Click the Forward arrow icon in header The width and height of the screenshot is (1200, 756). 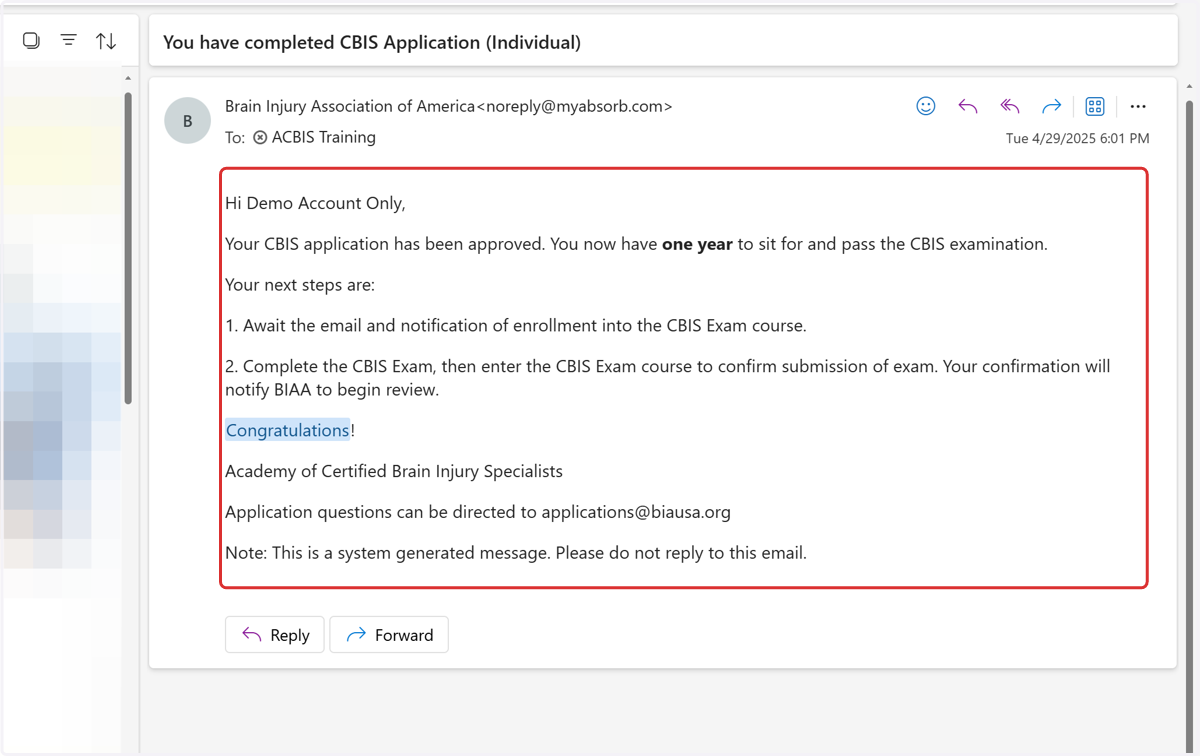pyautogui.click(x=1051, y=106)
